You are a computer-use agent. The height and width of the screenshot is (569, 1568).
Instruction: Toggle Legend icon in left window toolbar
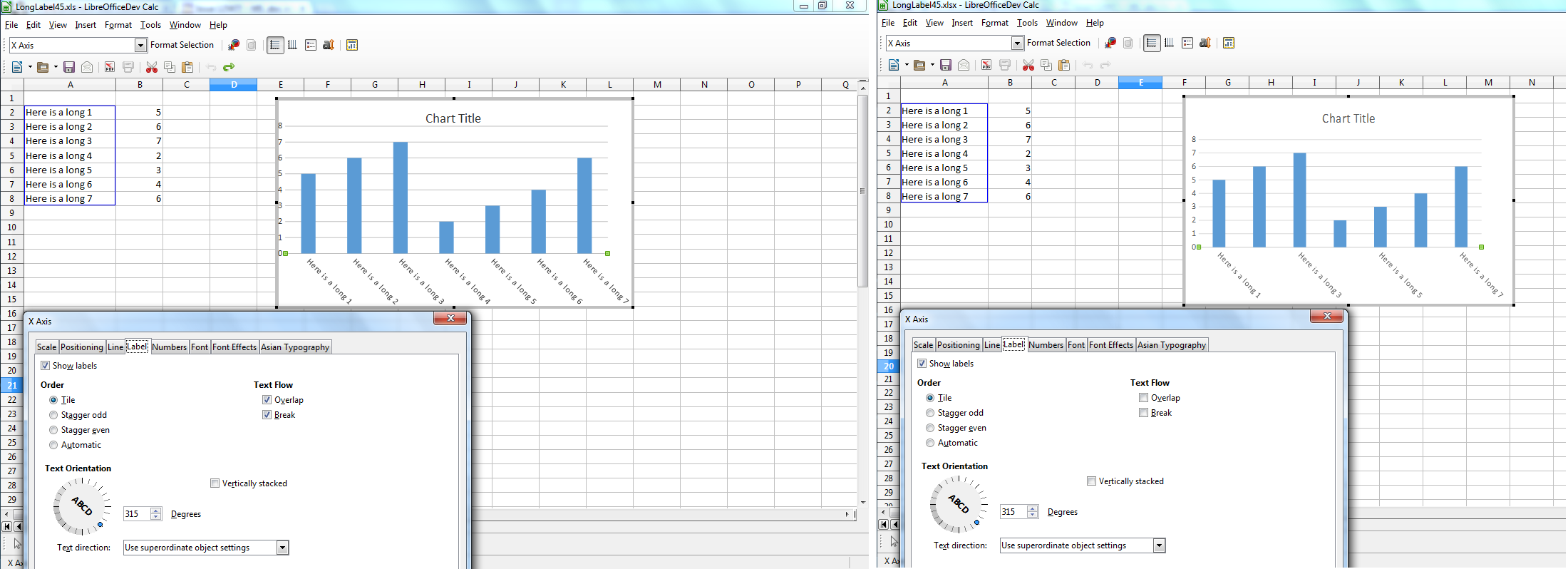[311, 45]
